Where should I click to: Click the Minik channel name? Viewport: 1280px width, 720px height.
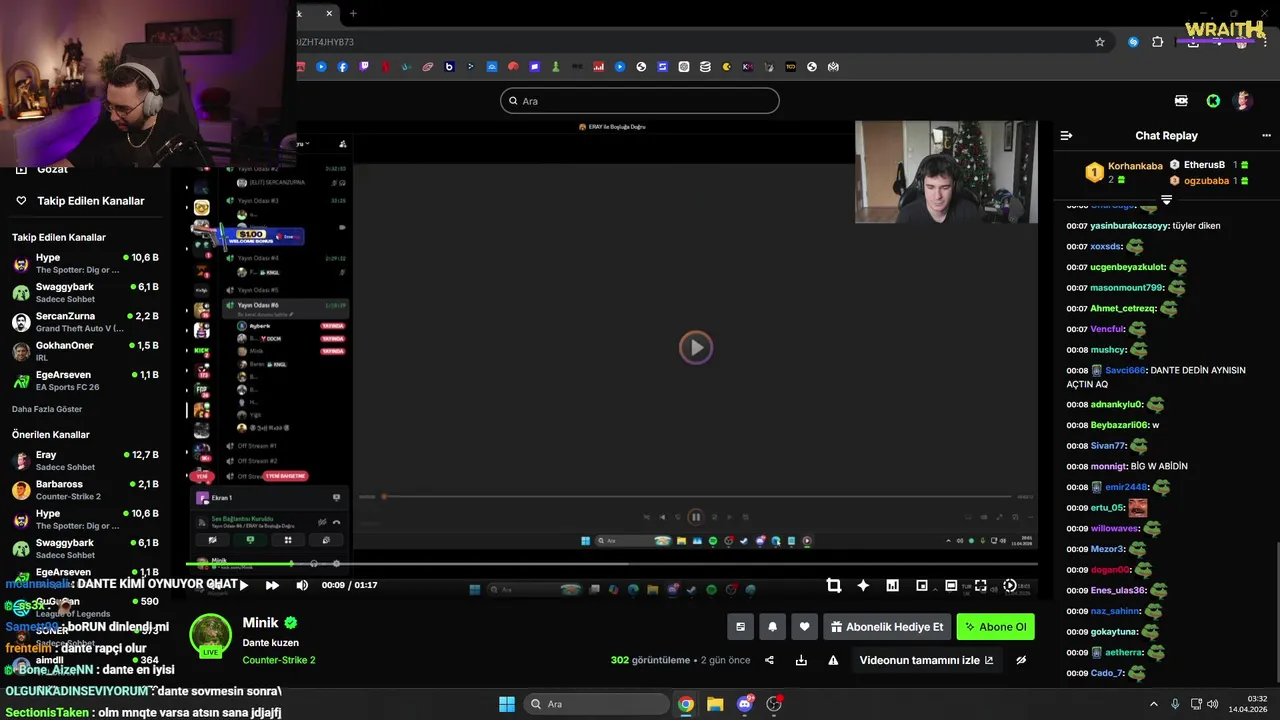click(261, 622)
